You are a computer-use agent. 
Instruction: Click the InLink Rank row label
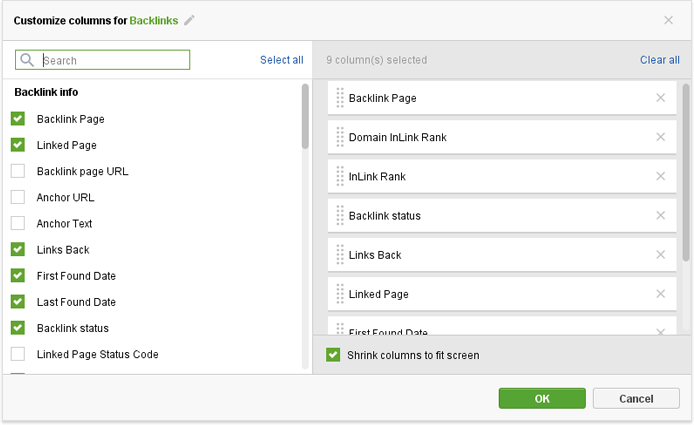(377, 176)
